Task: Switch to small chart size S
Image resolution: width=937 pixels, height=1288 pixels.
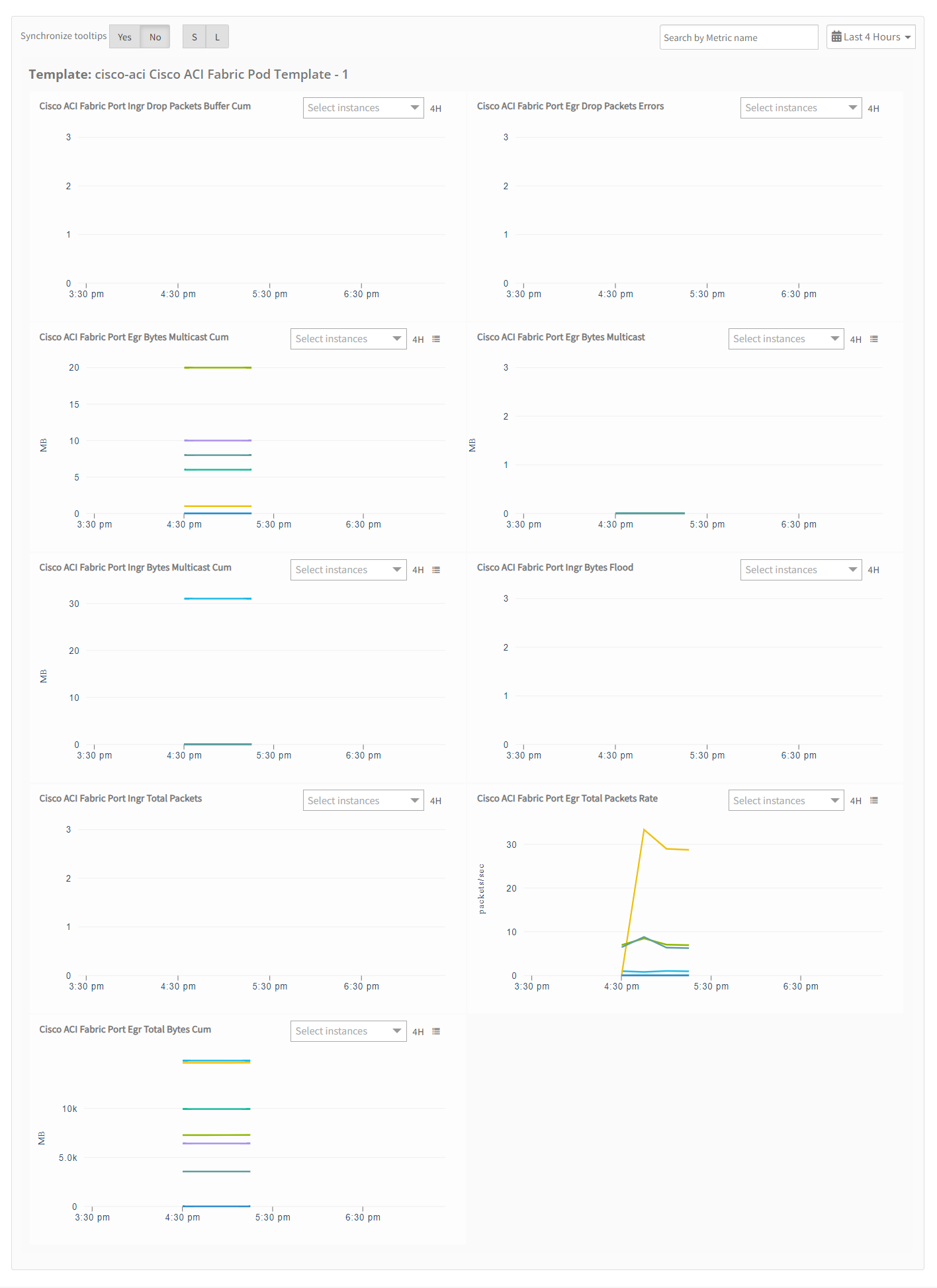Action: click(194, 37)
